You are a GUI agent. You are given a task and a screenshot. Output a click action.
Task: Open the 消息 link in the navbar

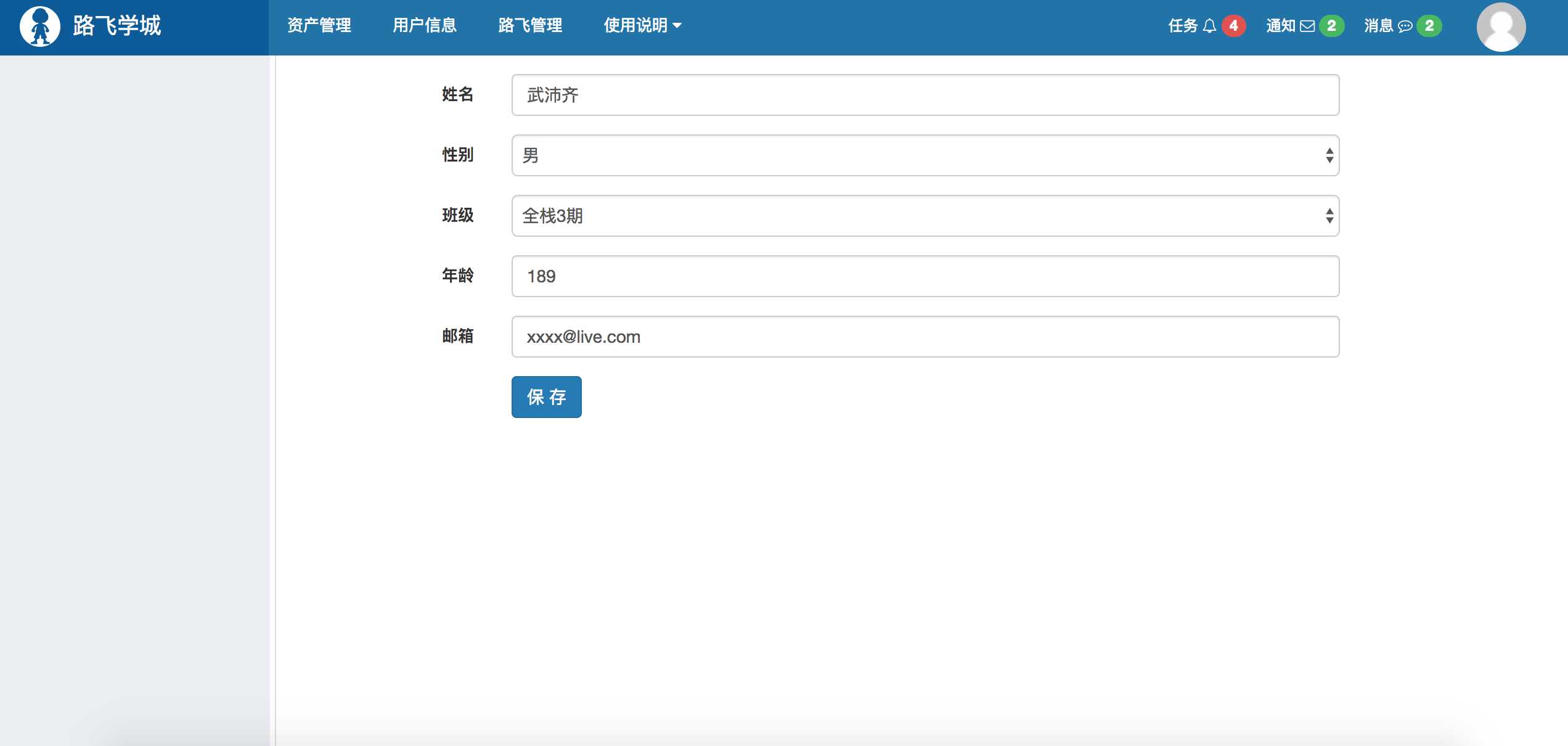pos(1379,26)
